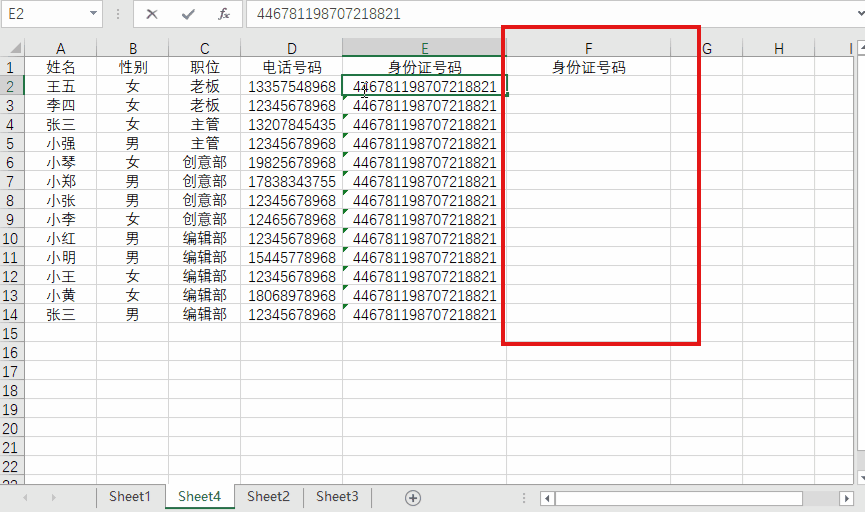
Task: Click the Name Box showing E2
Action: [44, 14]
